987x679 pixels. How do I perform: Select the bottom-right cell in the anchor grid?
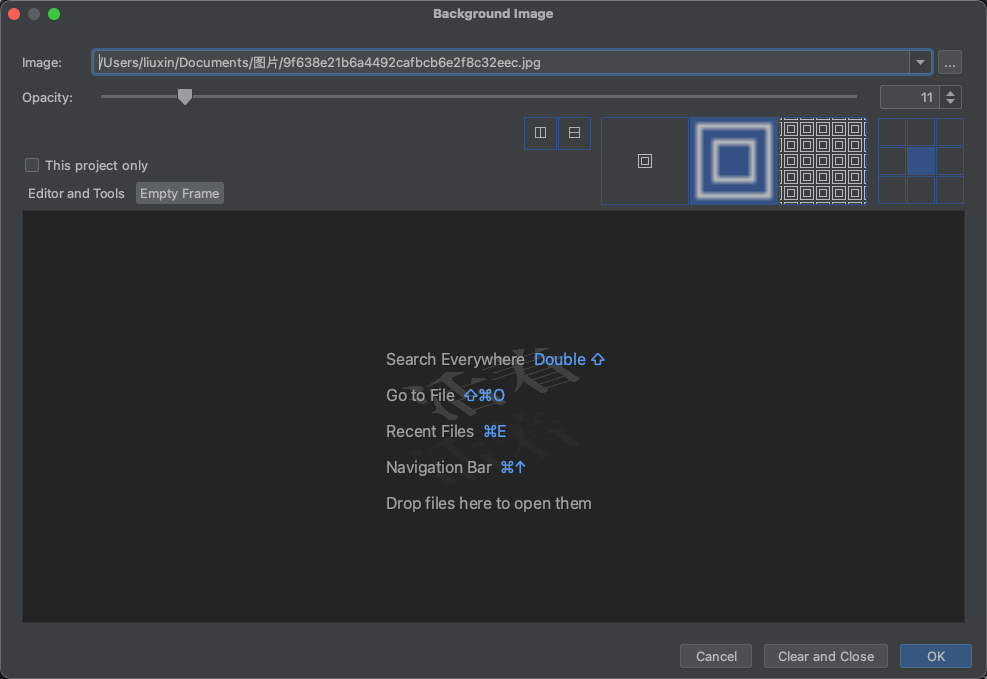(948, 190)
